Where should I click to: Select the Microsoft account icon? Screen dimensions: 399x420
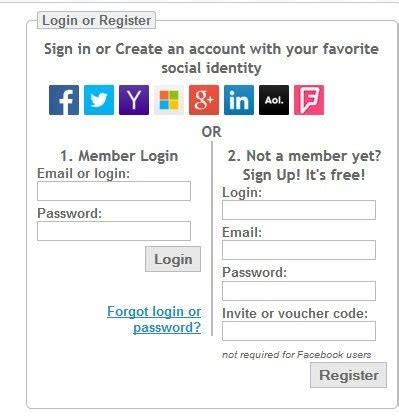tap(169, 100)
